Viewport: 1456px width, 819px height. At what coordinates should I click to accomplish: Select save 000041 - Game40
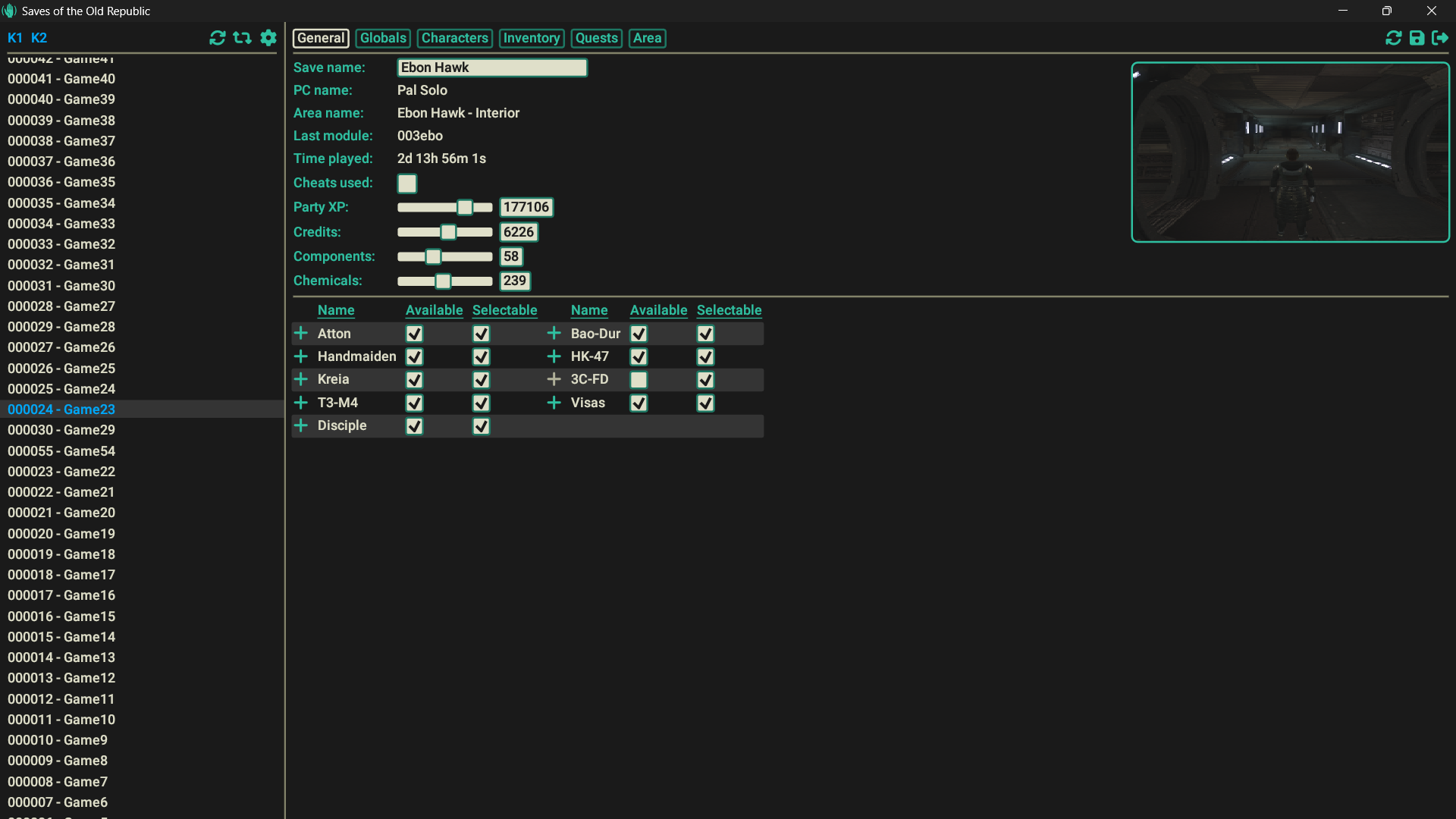61,79
